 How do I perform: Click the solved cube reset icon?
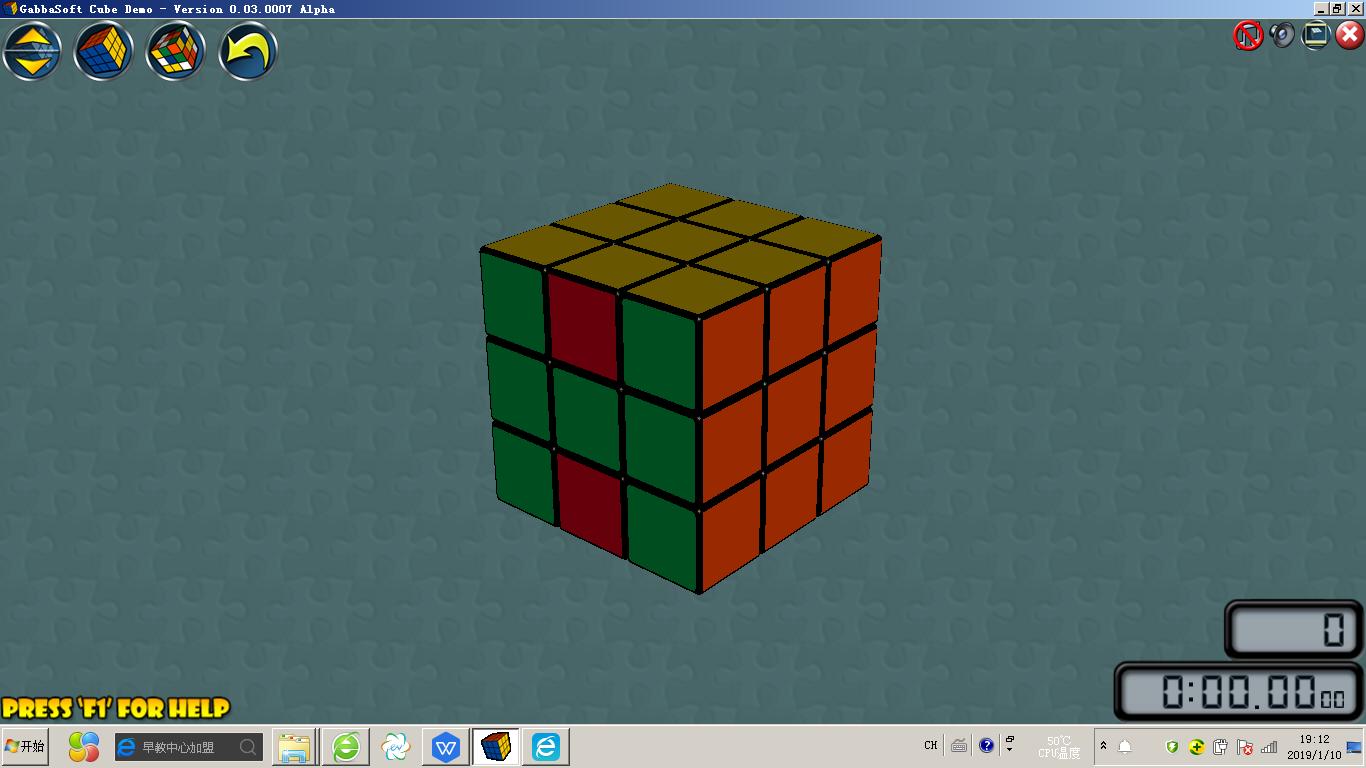click(x=103, y=52)
